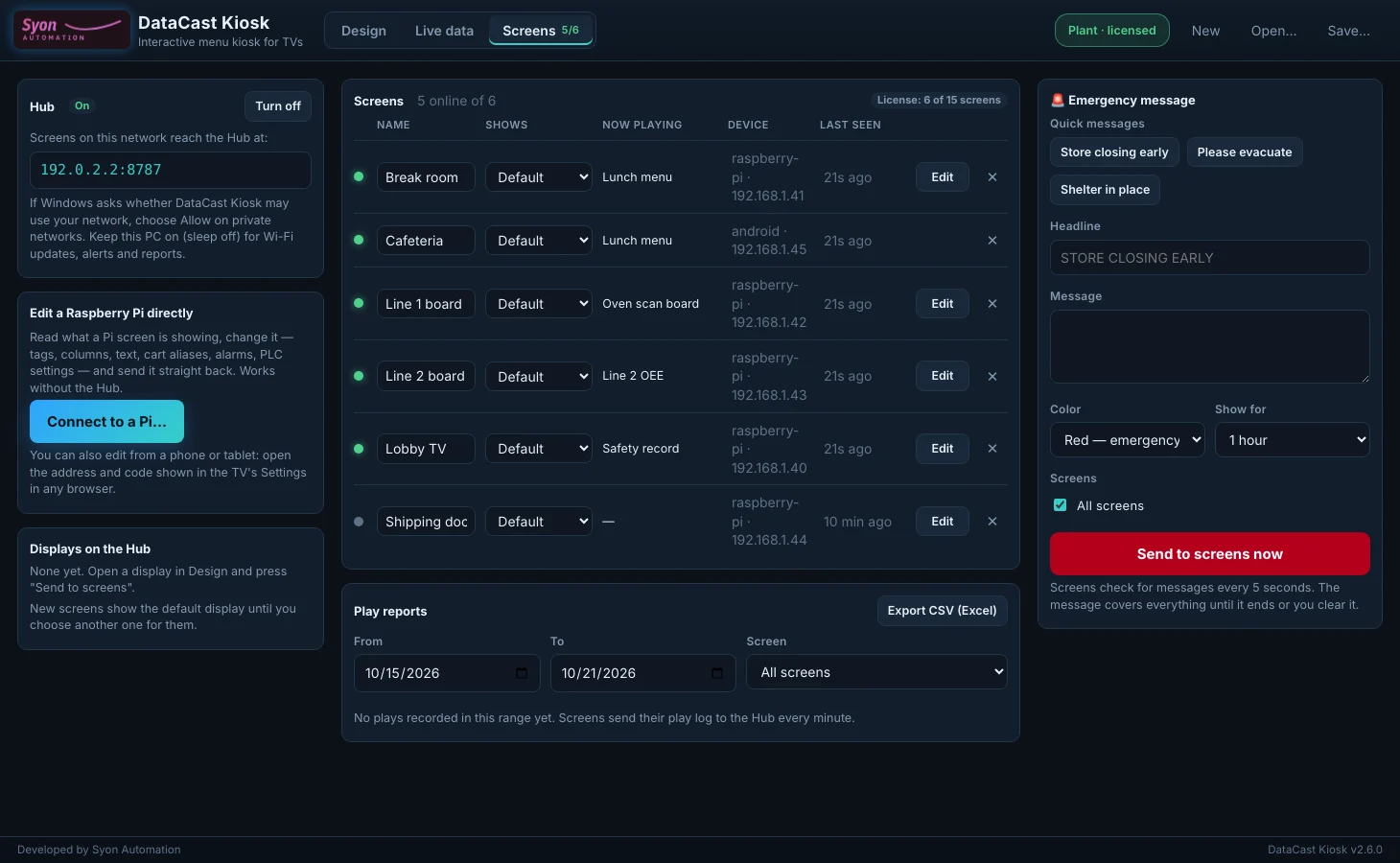Viewport: 1400px width, 863px height.
Task: Open Shows dropdown for Cafeteria
Action: 539,241
